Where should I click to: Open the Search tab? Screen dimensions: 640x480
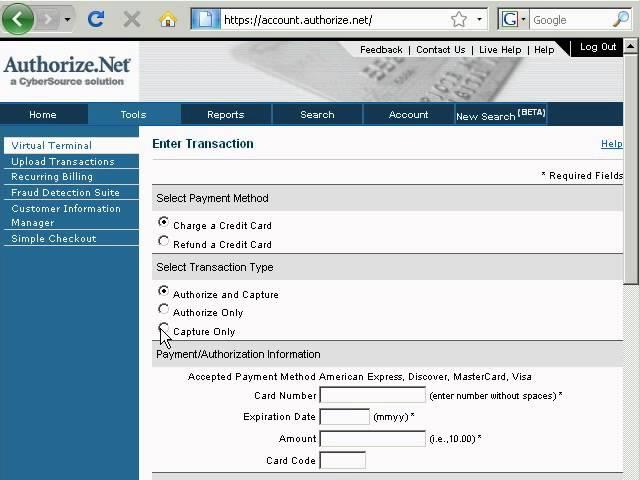tap(318, 115)
